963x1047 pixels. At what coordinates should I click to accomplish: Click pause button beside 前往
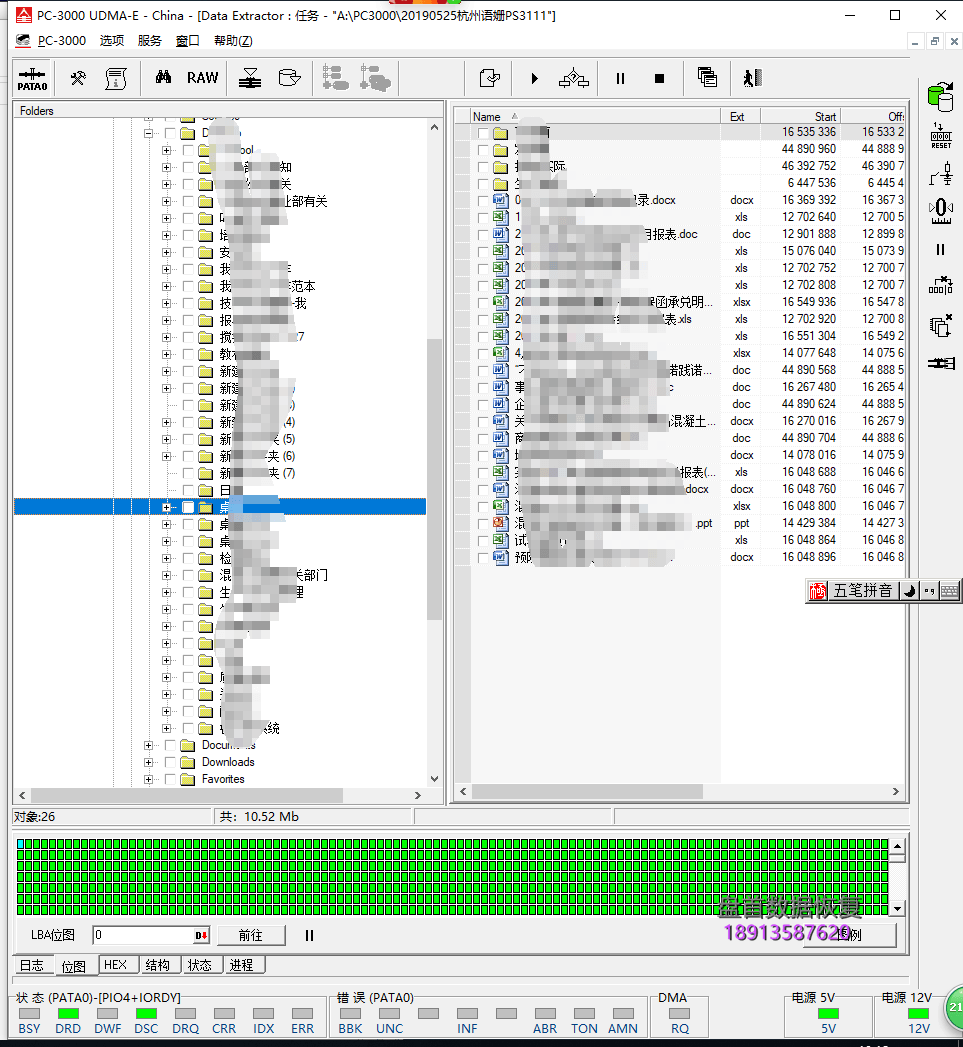(309, 935)
